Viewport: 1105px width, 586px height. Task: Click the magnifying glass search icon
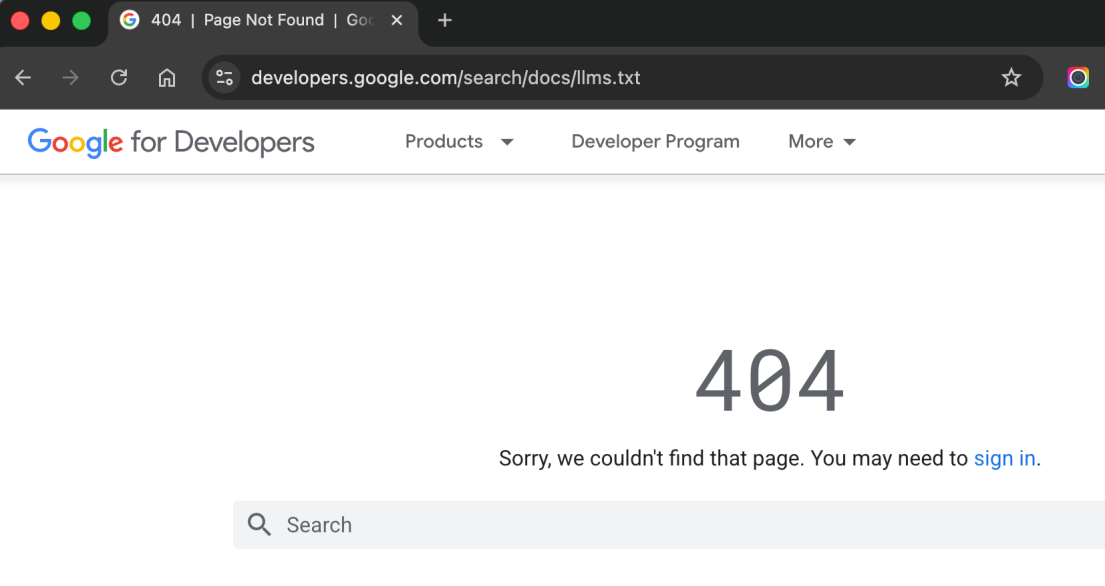pos(259,525)
